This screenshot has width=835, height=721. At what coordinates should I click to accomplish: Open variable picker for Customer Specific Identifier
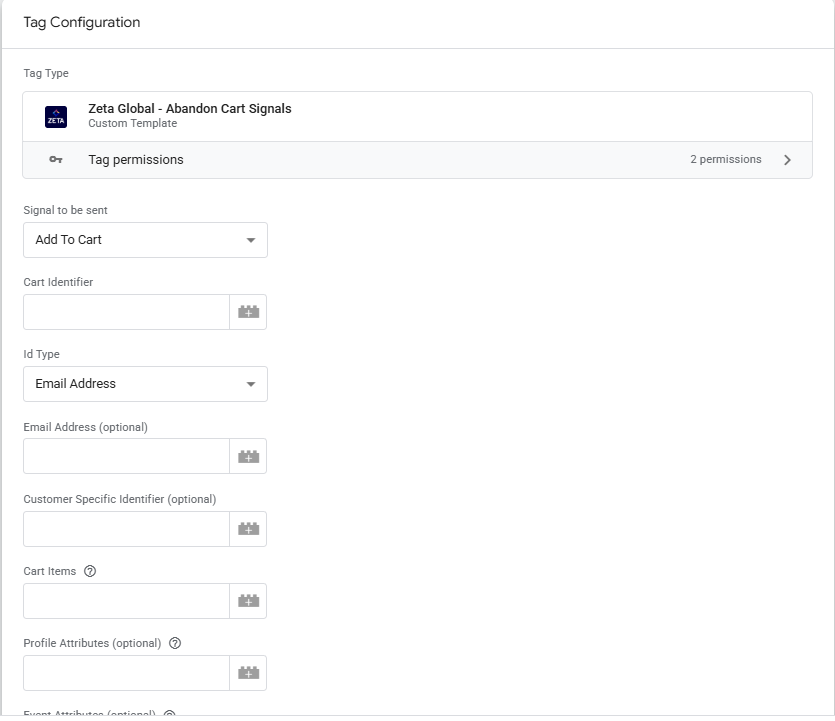pyautogui.click(x=248, y=529)
